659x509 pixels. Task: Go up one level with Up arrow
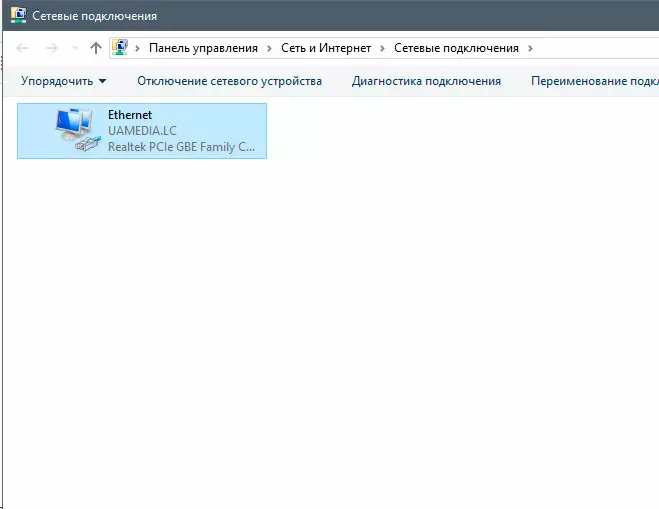(x=96, y=48)
